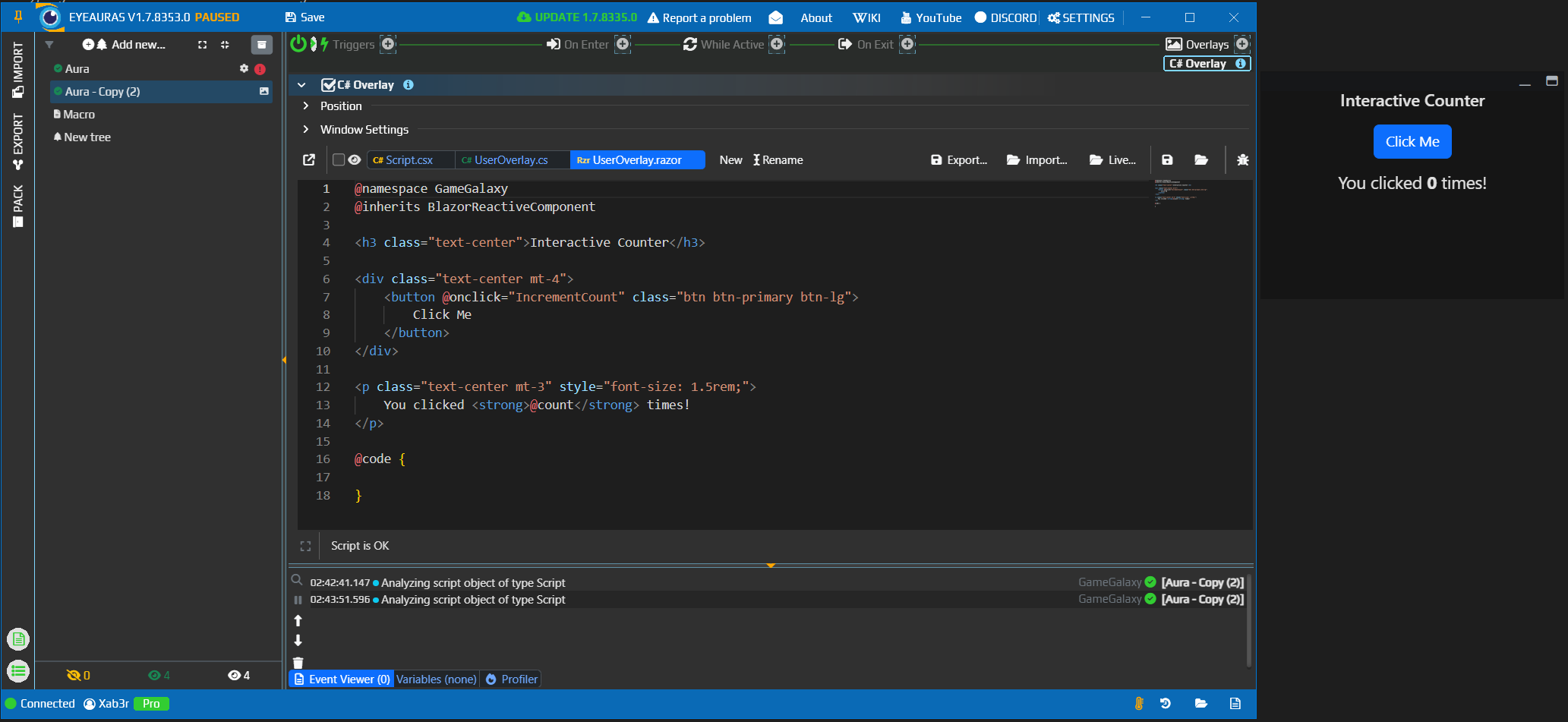
Task: Add an On Exit action with its plus icon
Action: tap(907, 44)
